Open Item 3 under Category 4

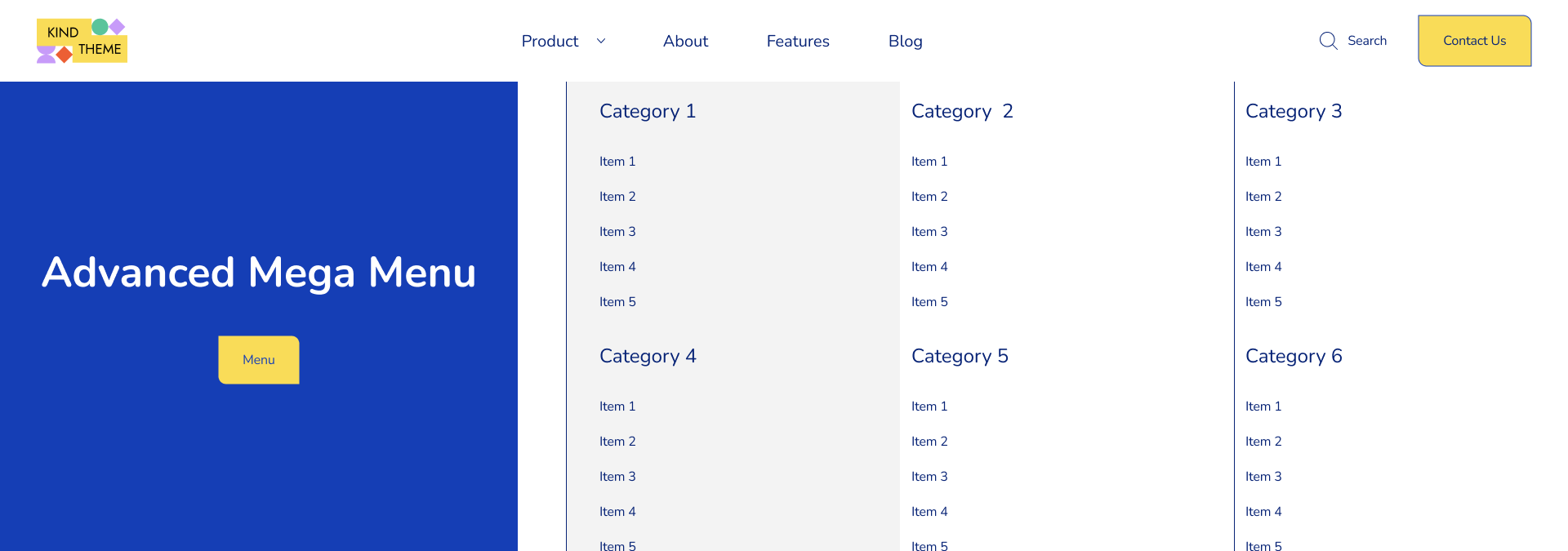pos(617,477)
